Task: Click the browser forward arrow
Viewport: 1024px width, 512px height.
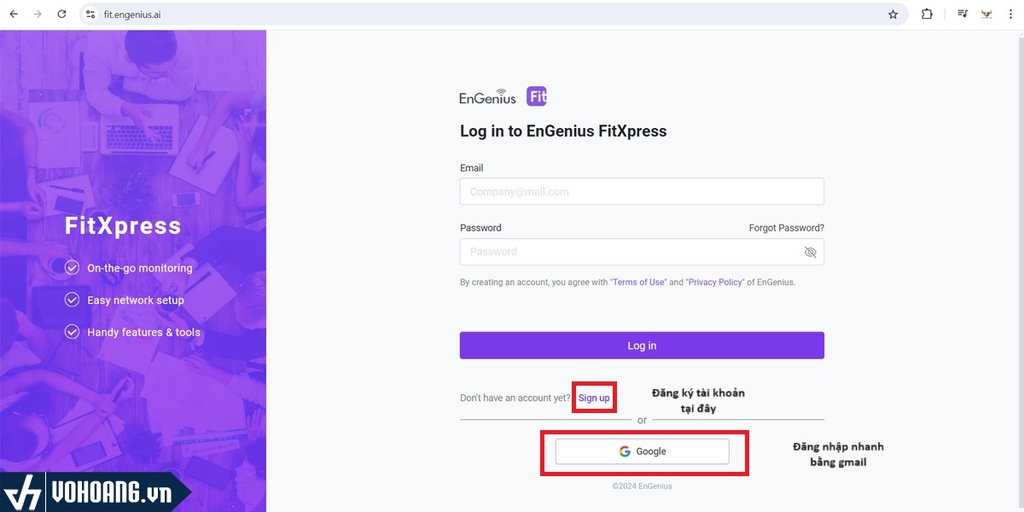Action: point(38,15)
